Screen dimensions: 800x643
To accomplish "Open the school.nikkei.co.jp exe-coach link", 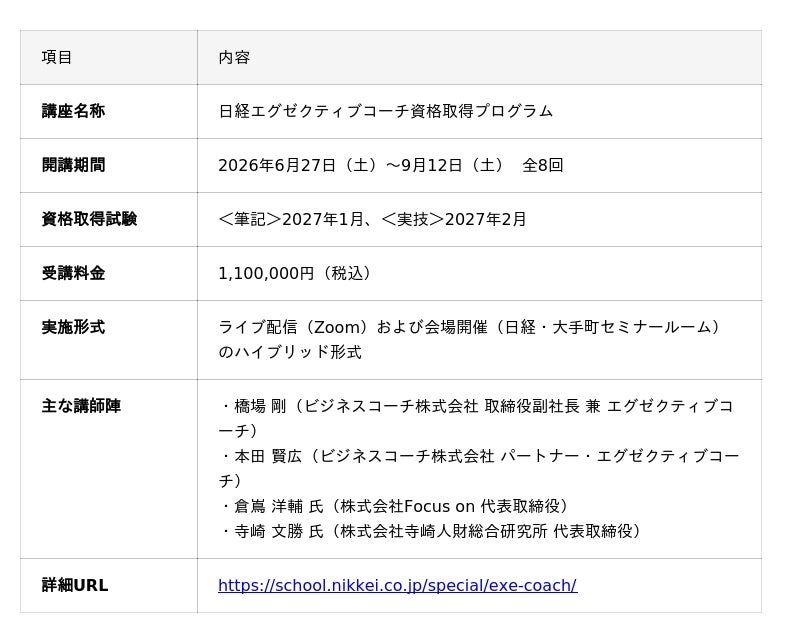I will (397, 585).
